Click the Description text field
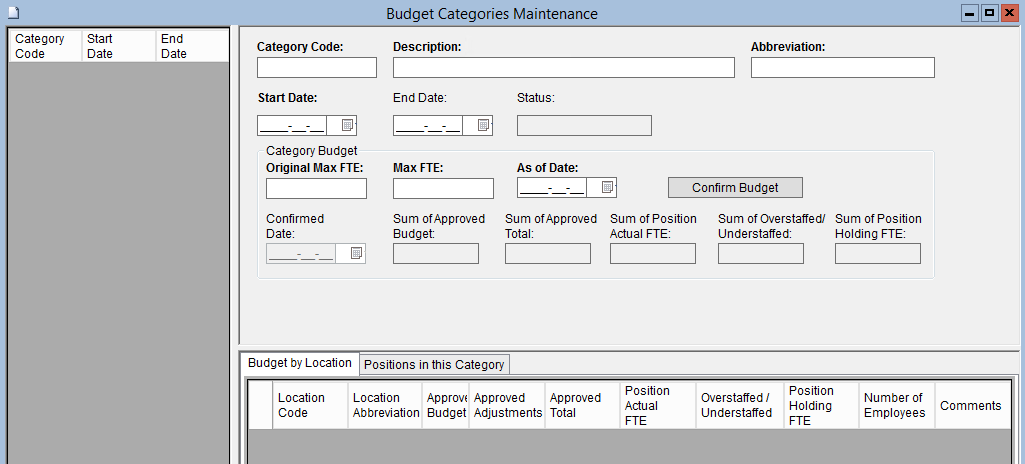Screen dimensions: 1025x464 [563, 68]
